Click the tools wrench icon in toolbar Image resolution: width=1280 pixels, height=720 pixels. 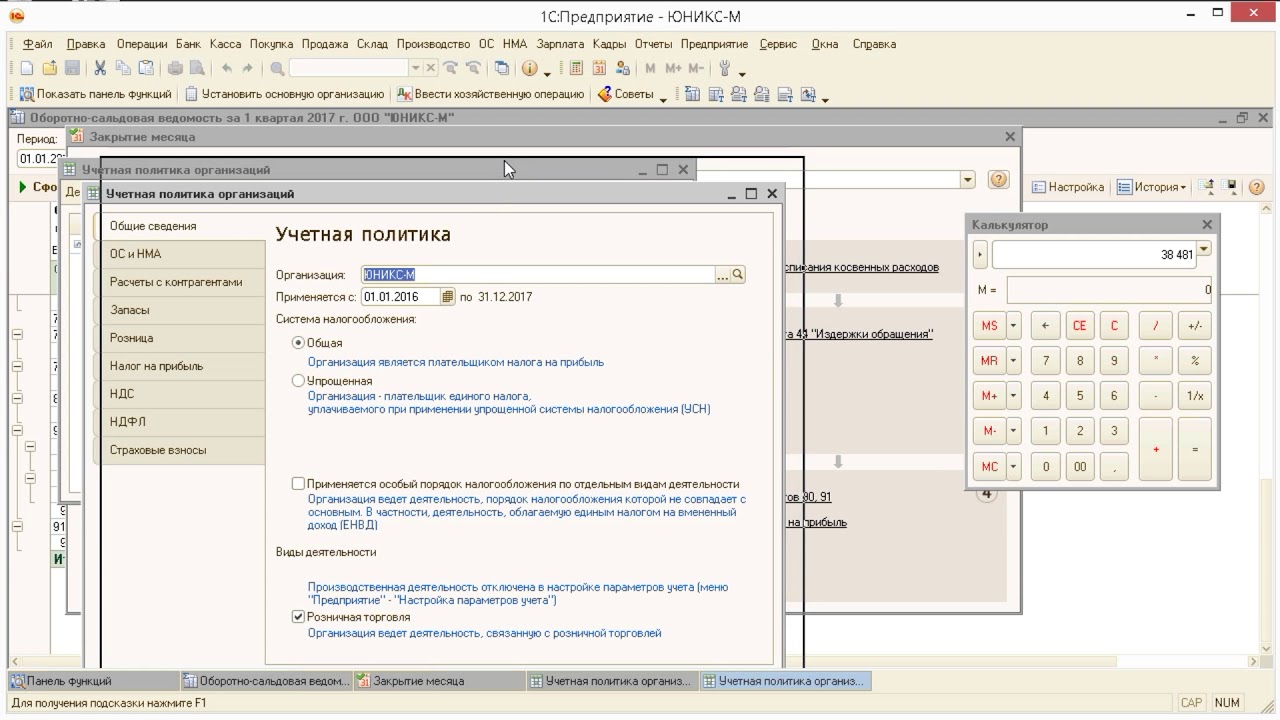click(726, 68)
